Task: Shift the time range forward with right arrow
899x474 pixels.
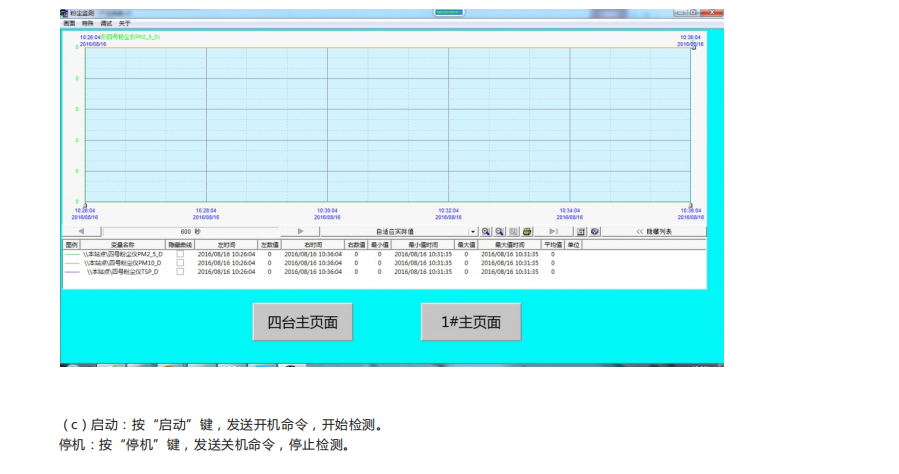Action: tap(300, 232)
